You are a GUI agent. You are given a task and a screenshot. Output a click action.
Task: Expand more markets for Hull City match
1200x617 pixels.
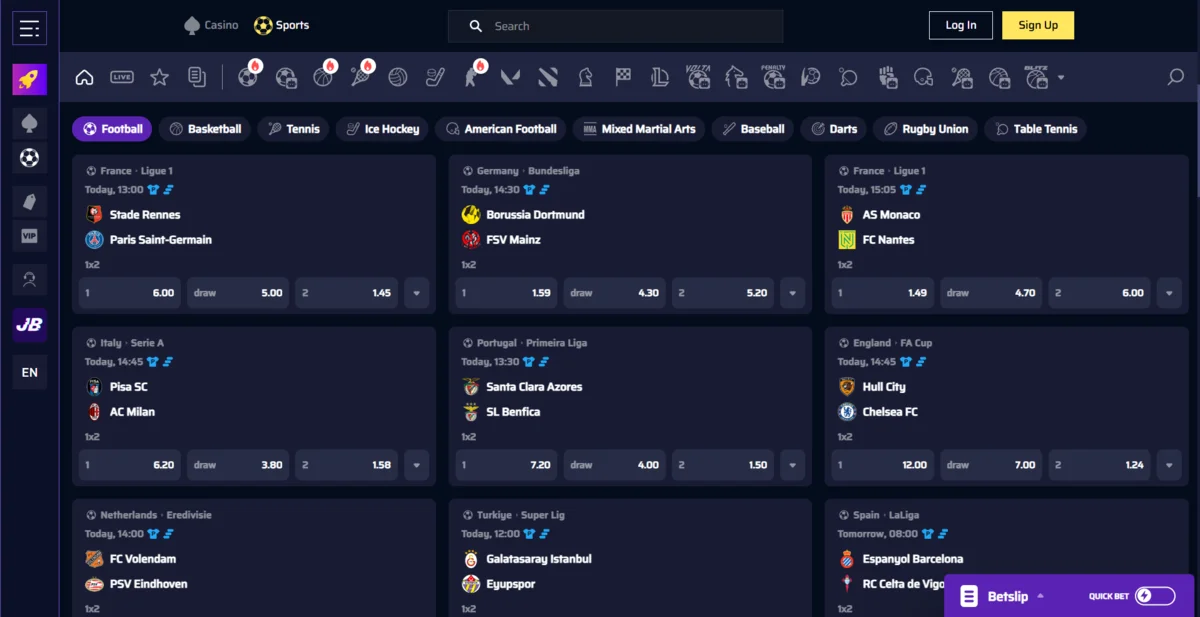point(1169,465)
